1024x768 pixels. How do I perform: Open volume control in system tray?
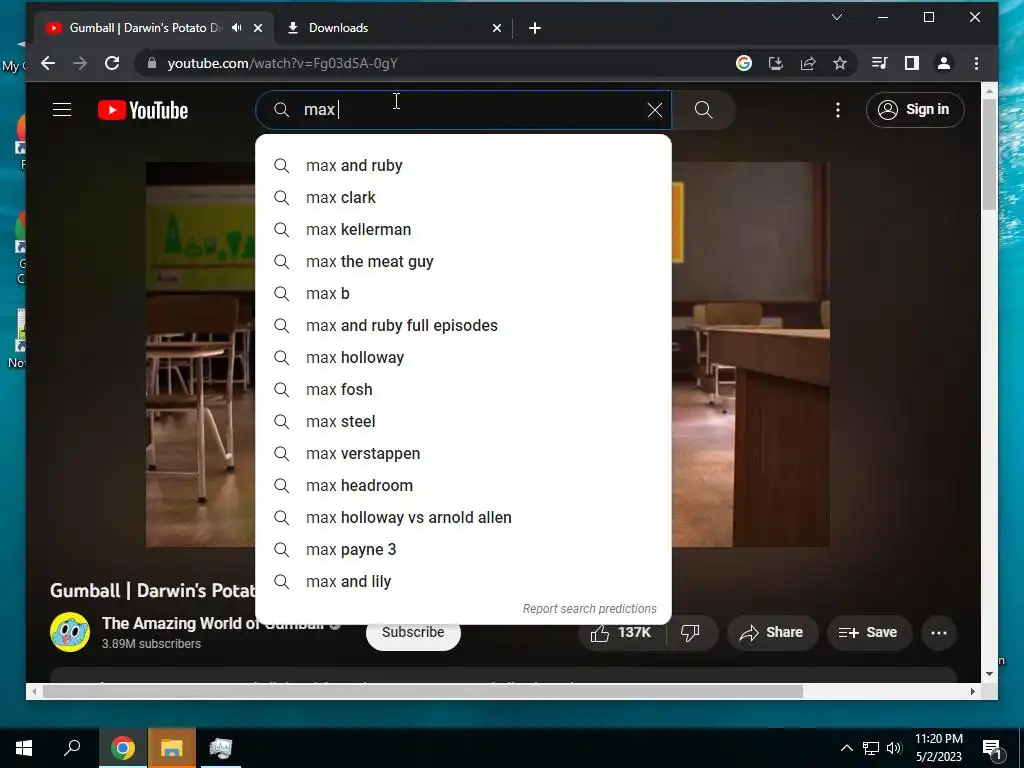pos(894,748)
